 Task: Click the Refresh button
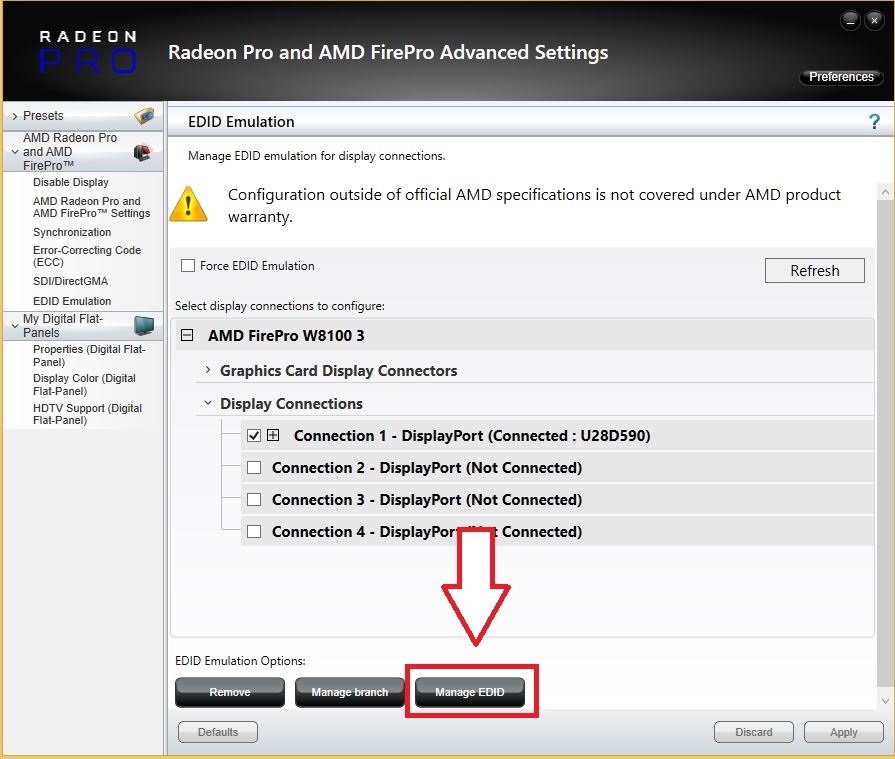815,271
